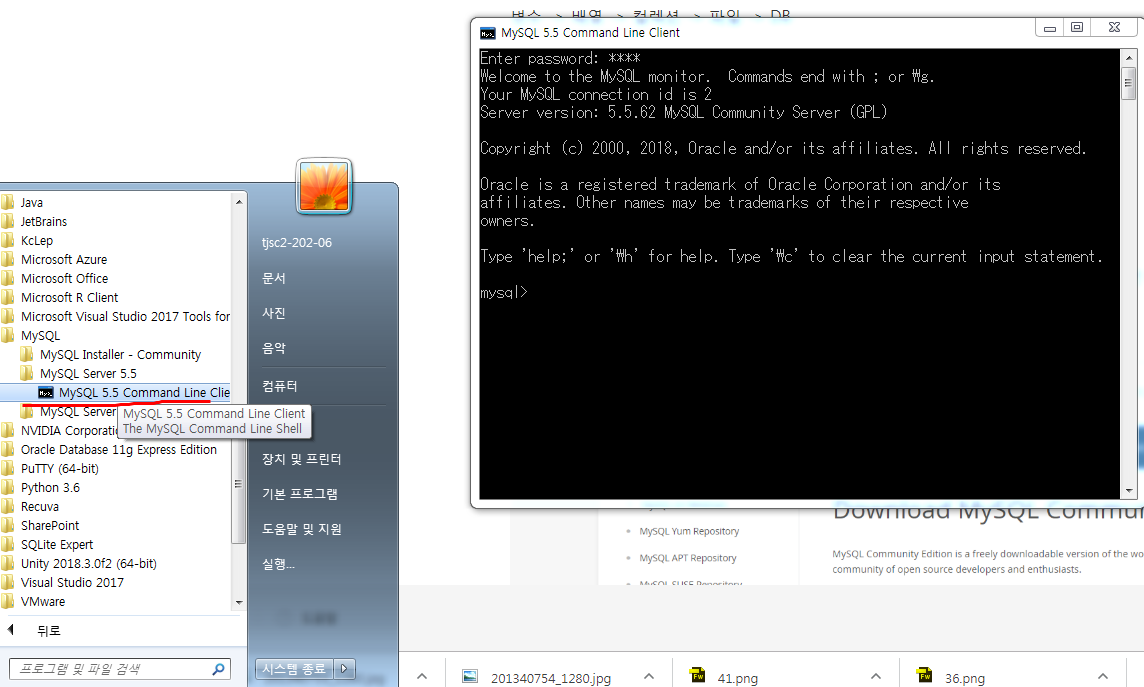Screen dimensions: 1144x687
Task: Open the 실행... run dialog
Action: click(279, 564)
